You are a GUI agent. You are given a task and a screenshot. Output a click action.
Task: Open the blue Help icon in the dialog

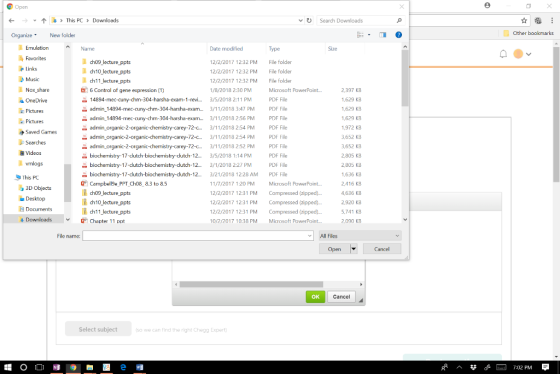coord(399,35)
